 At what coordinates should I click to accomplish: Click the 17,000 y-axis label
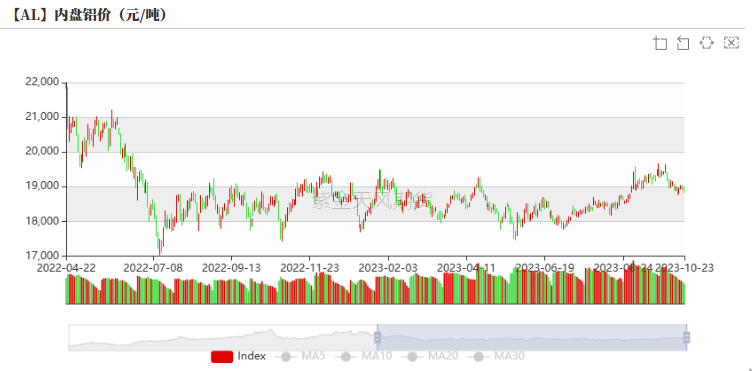coord(42,255)
